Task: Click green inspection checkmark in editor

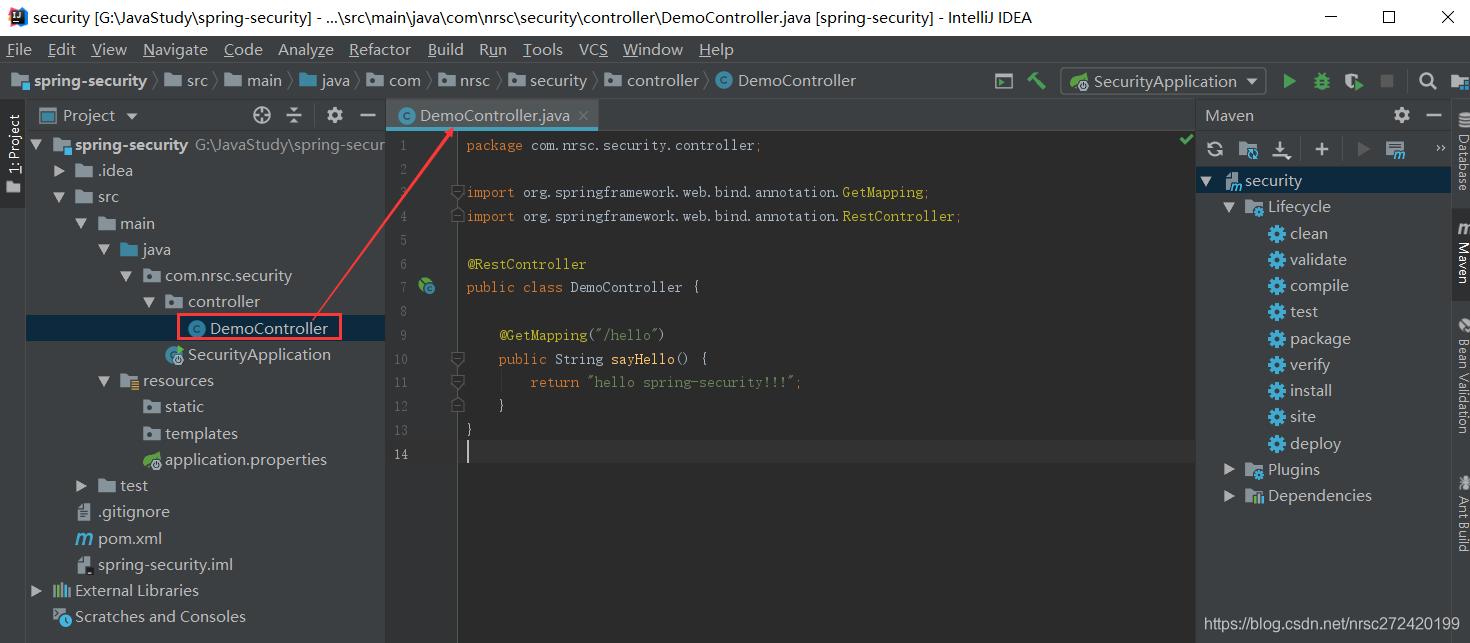Action: tap(1186, 139)
